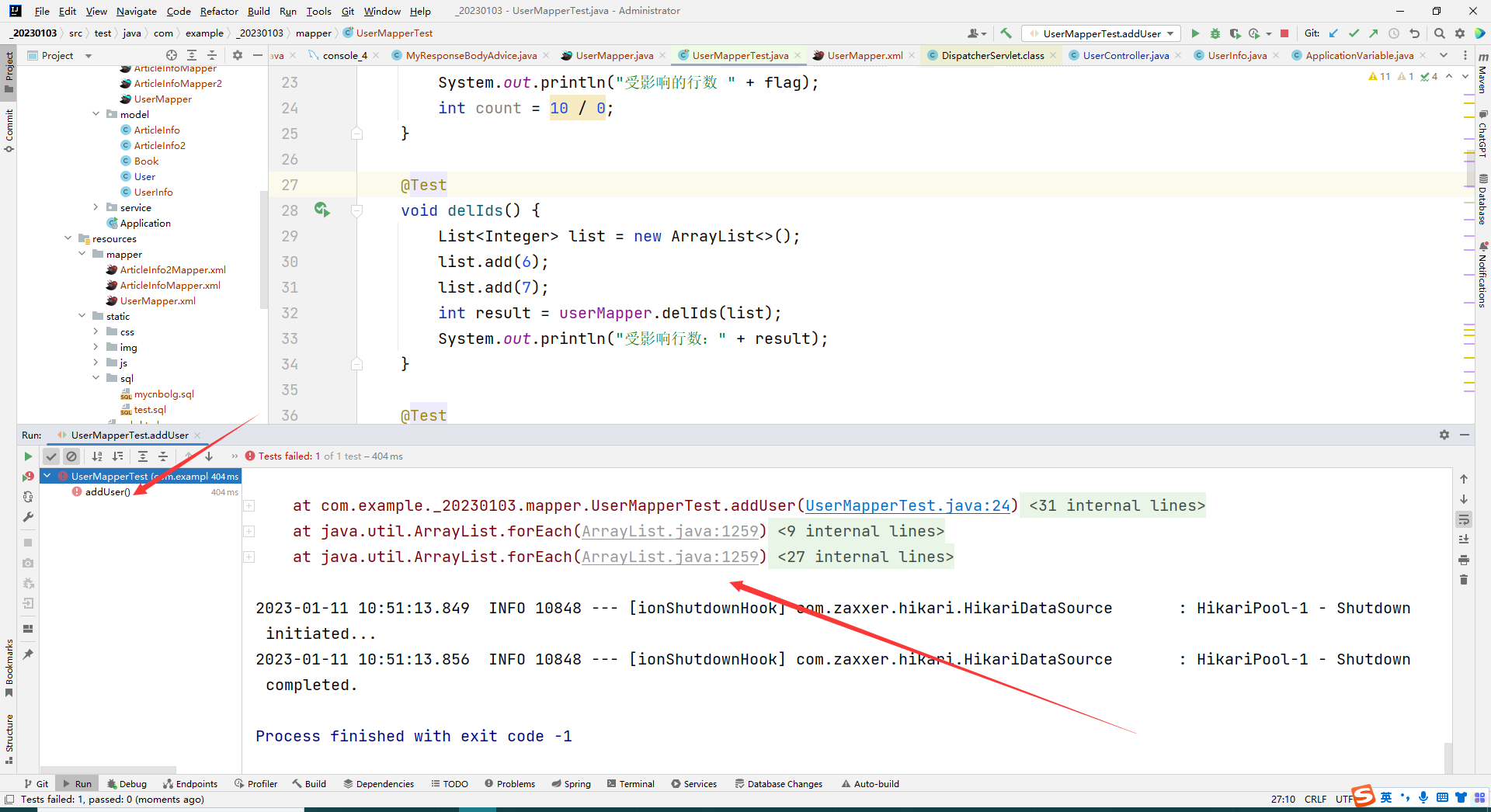Select the addUser() failed test
This screenshot has width=1491, height=812.
[107, 492]
